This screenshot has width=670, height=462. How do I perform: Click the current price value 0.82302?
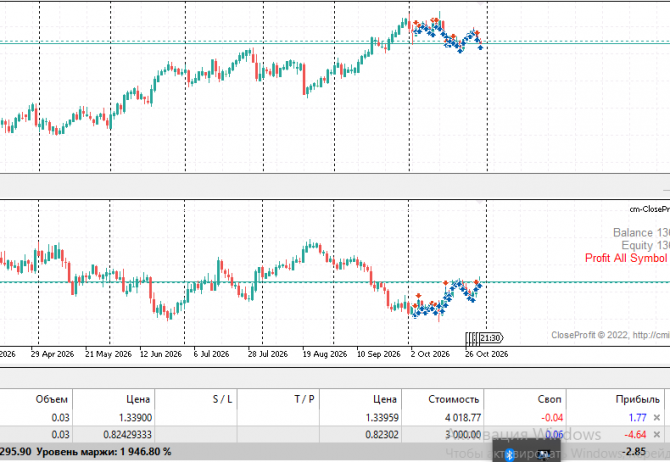382,435
